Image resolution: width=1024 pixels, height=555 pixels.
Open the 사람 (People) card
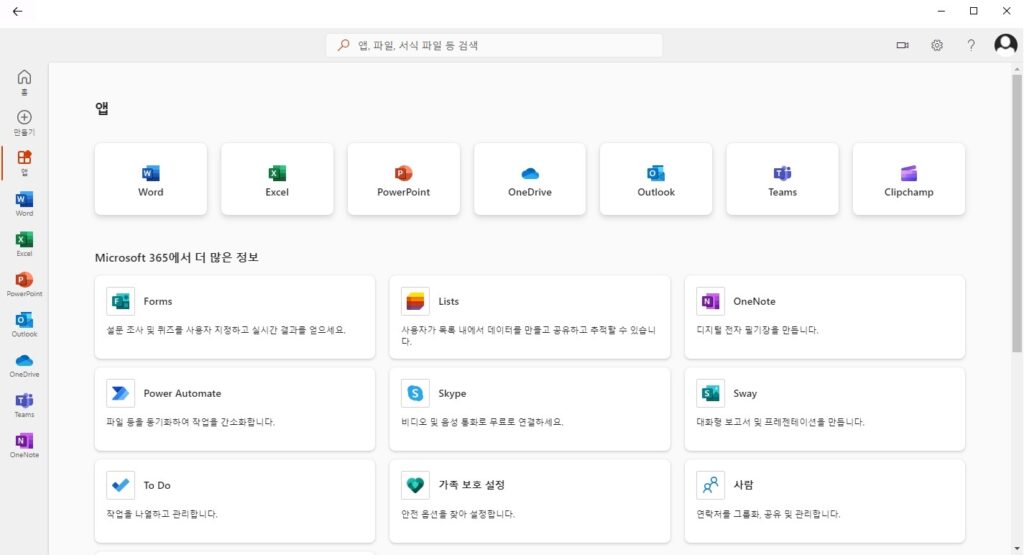pos(825,501)
